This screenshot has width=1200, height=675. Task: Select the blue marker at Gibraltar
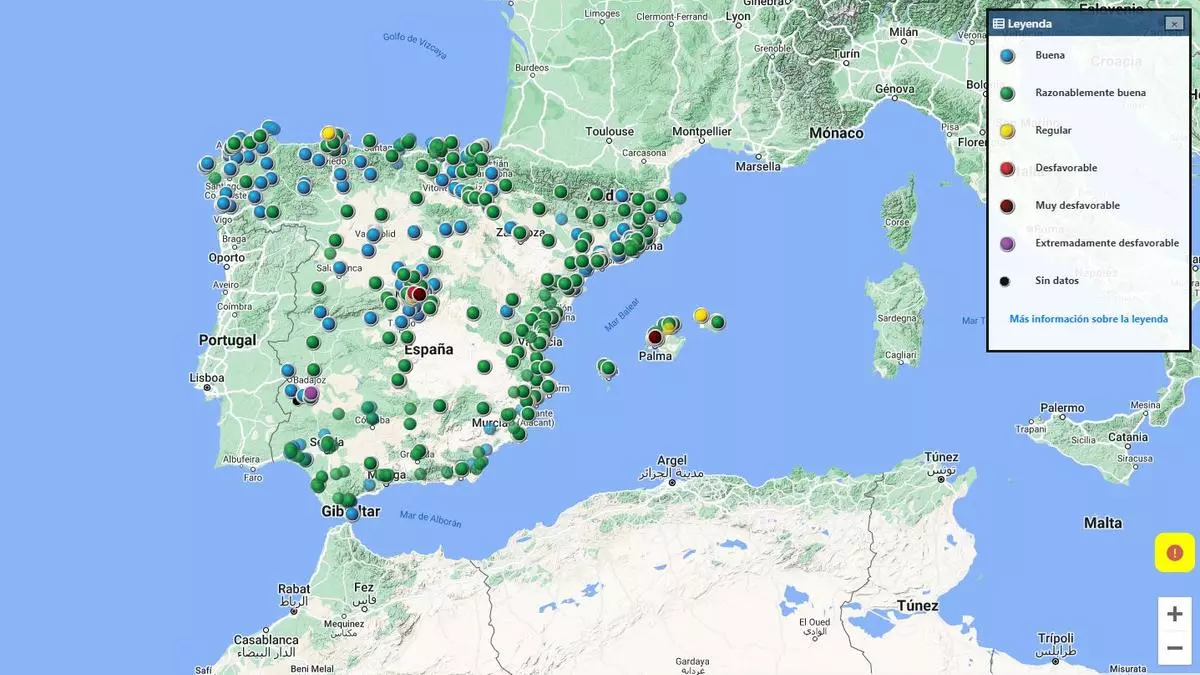[352, 513]
